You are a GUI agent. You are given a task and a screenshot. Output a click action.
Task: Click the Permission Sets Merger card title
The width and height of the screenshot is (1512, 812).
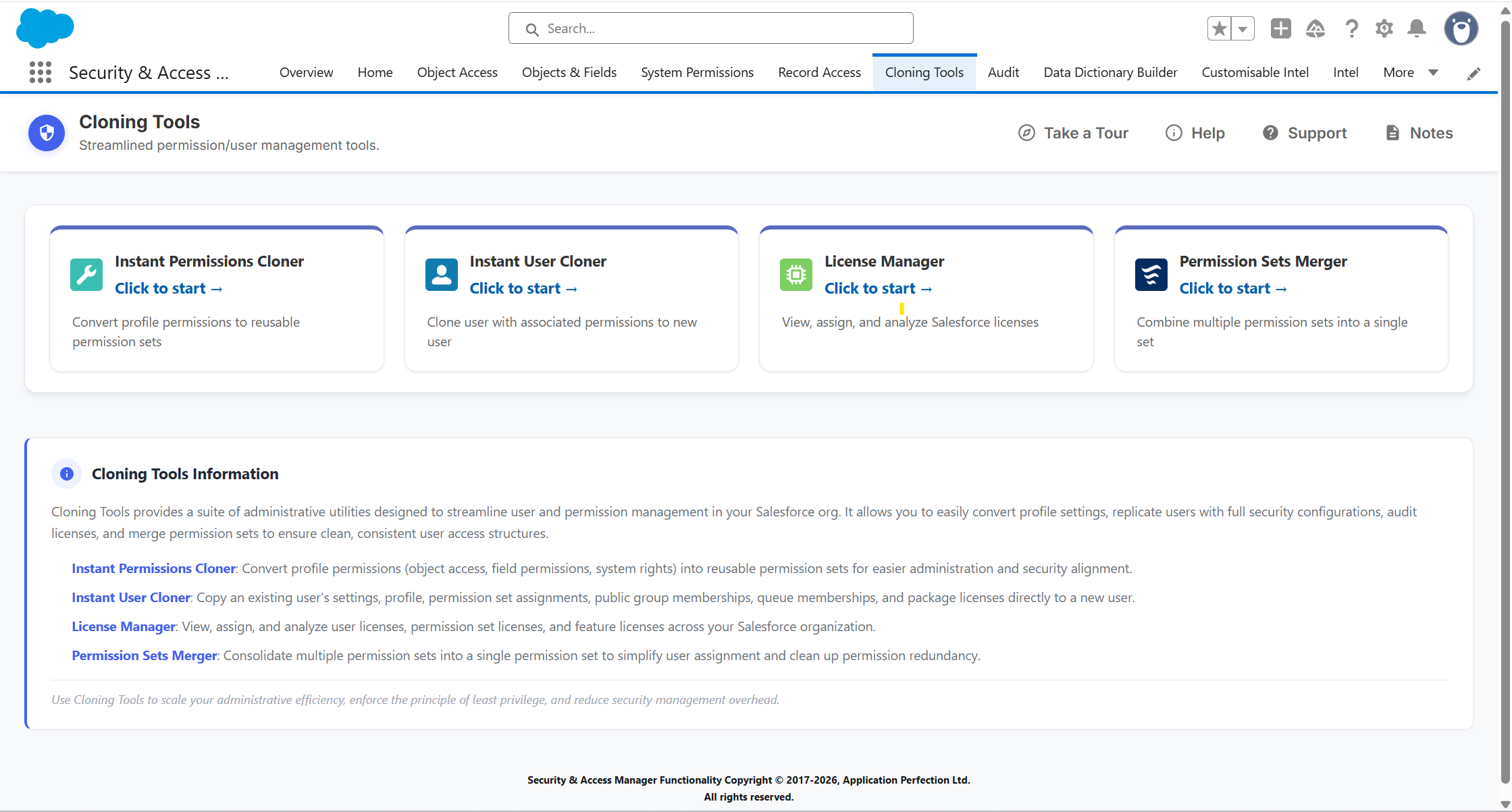click(1263, 261)
